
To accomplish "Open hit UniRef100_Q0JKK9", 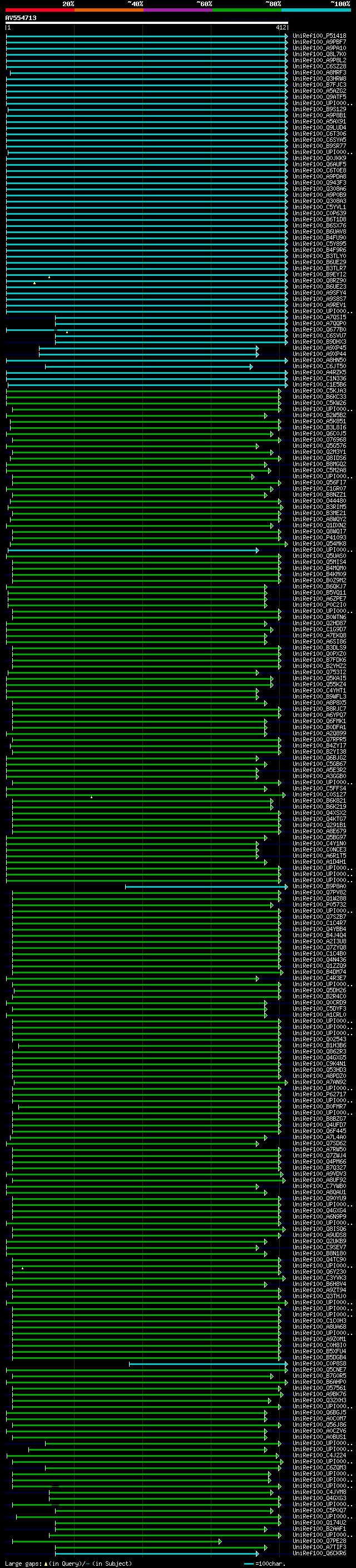I will [319, 159].
